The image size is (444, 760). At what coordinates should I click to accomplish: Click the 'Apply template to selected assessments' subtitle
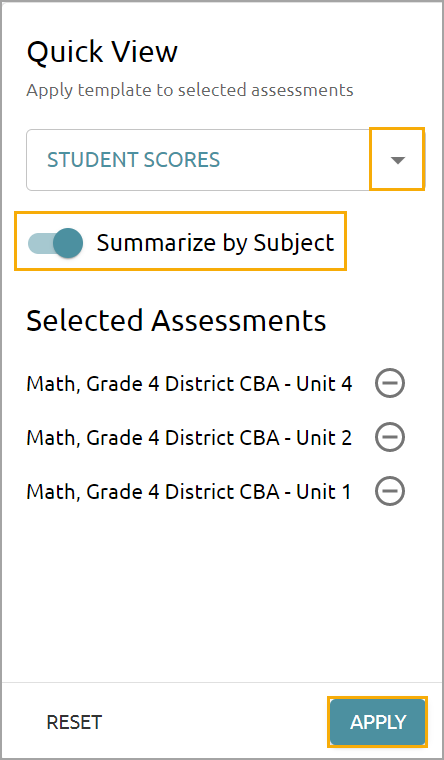tap(190, 90)
